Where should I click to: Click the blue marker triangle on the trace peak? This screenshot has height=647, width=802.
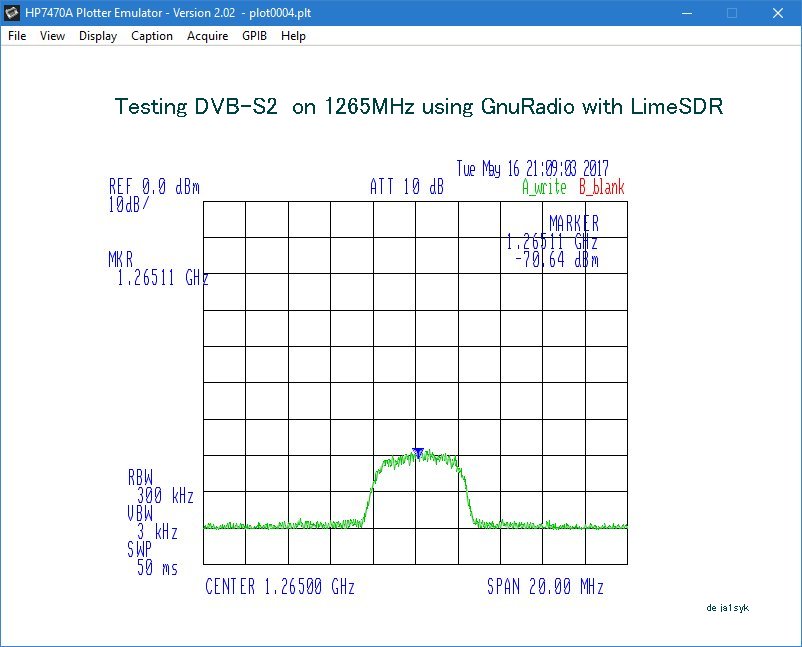pyautogui.click(x=418, y=453)
